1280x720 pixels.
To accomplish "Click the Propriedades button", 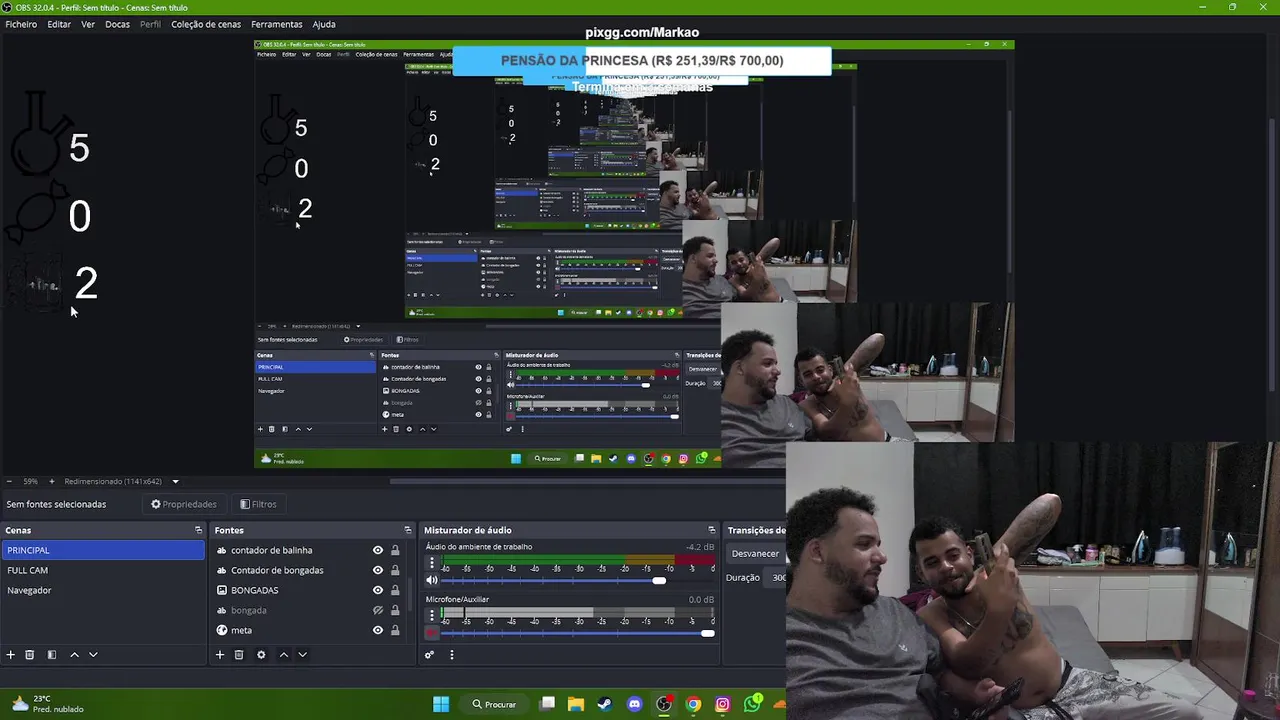I will [183, 504].
